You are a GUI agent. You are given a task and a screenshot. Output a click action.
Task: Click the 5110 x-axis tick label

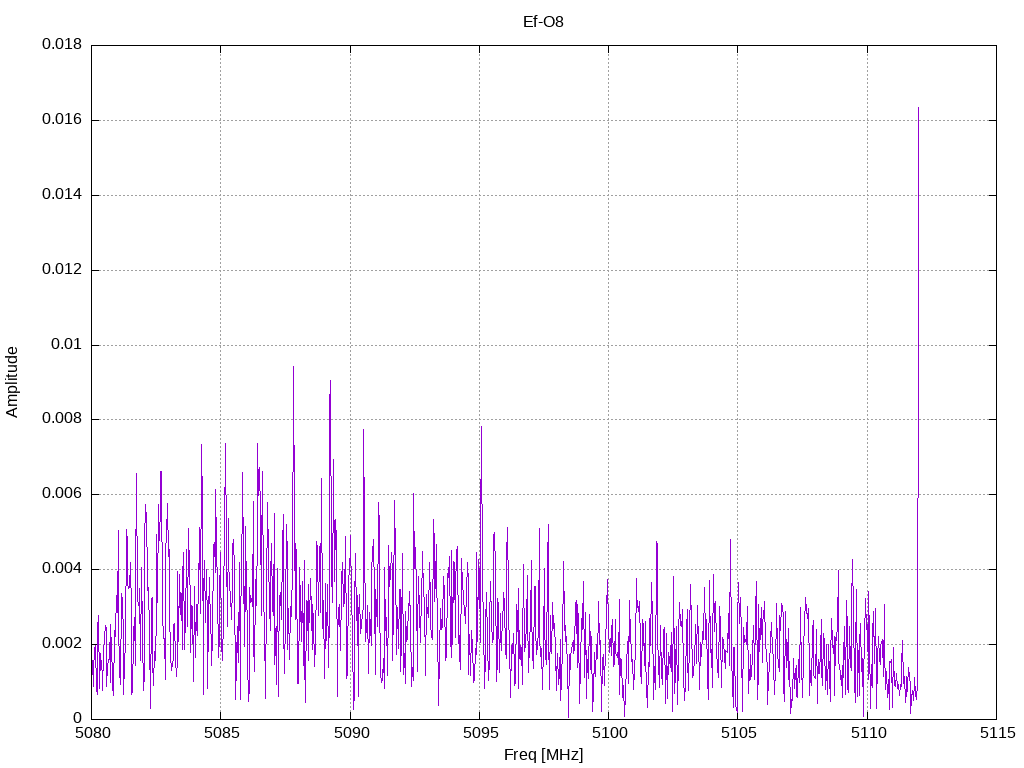coord(868,733)
